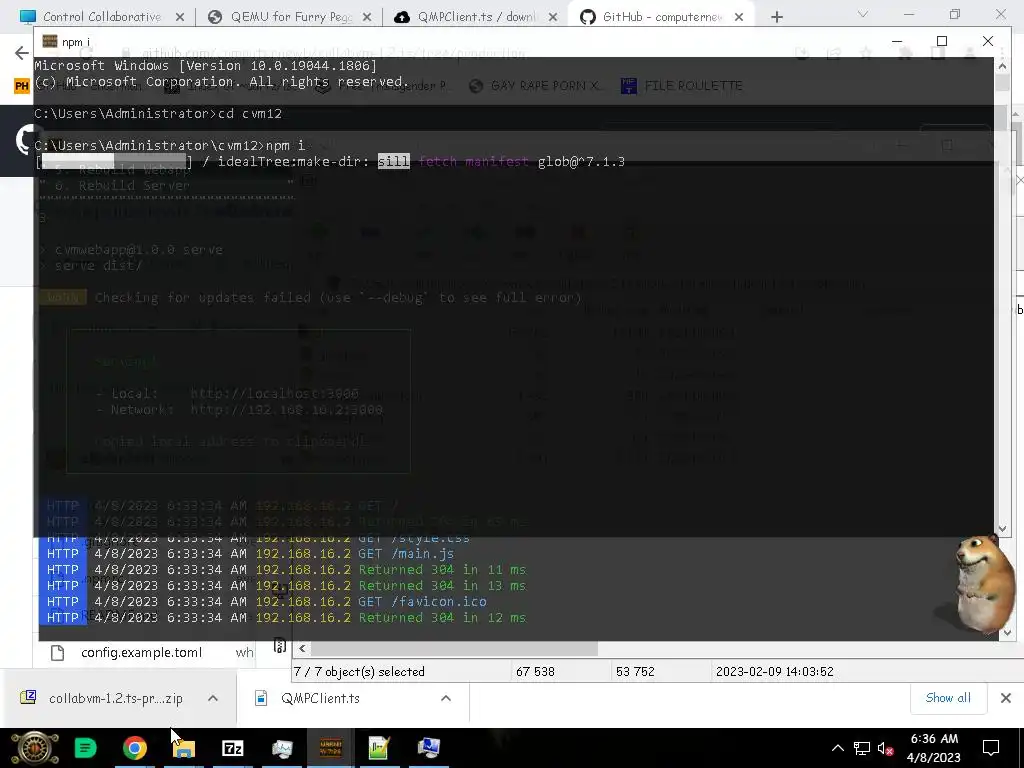The width and height of the screenshot is (1024, 768).
Task: Switch to the QMPClient.ts download tab
Action: tap(475, 16)
